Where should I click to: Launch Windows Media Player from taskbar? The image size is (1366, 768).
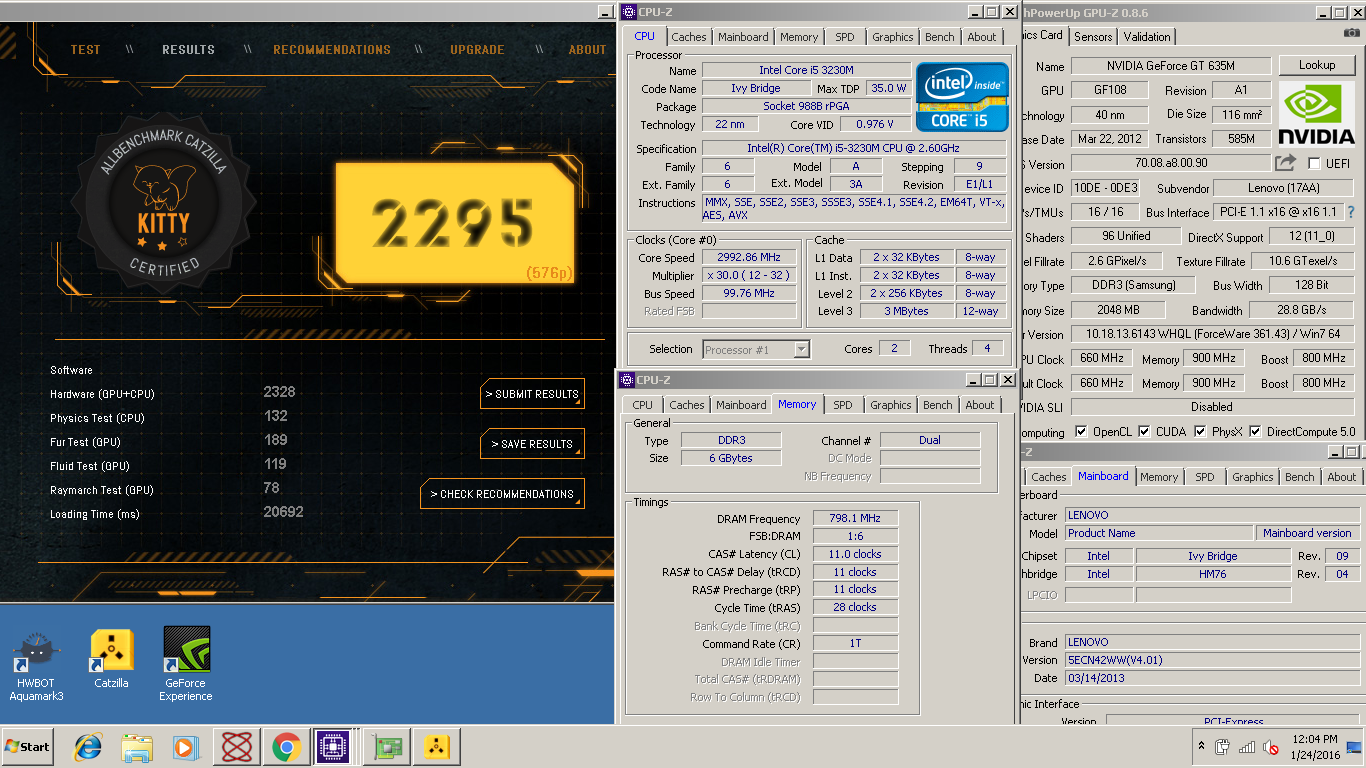(184, 747)
